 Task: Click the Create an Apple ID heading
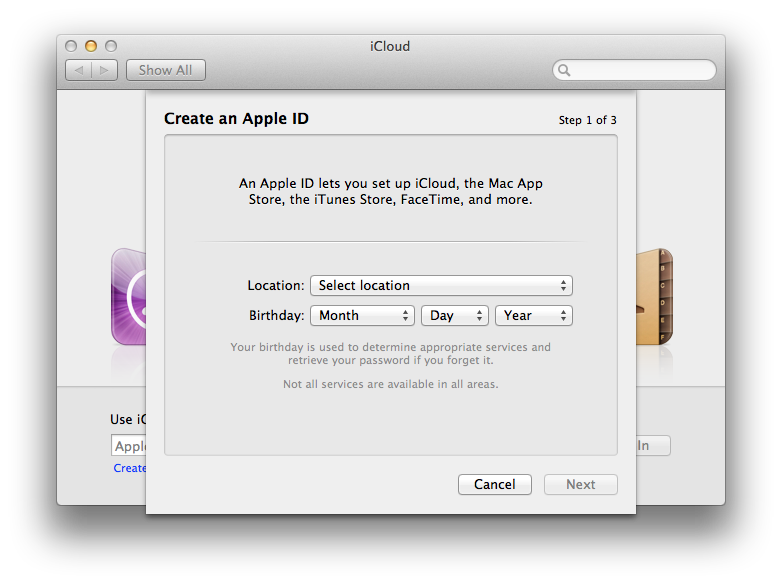pyautogui.click(x=236, y=119)
